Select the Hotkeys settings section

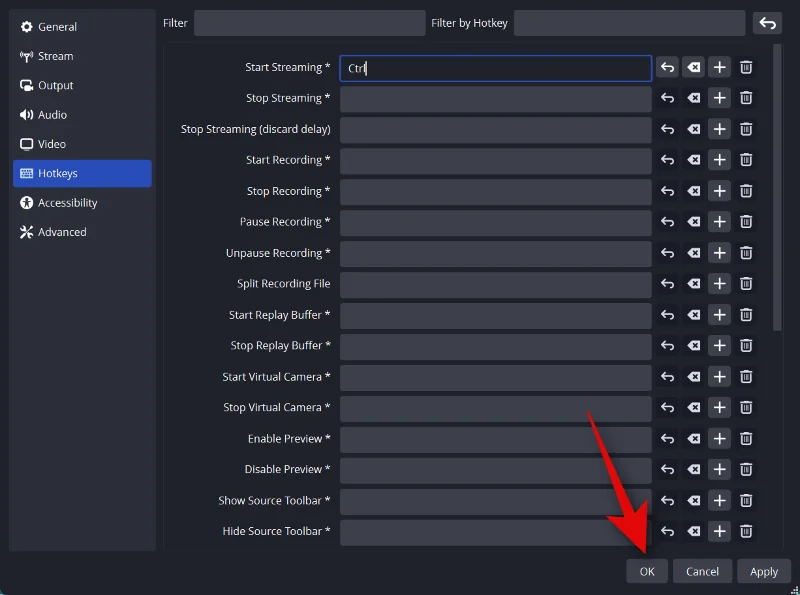tap(82, 173)
